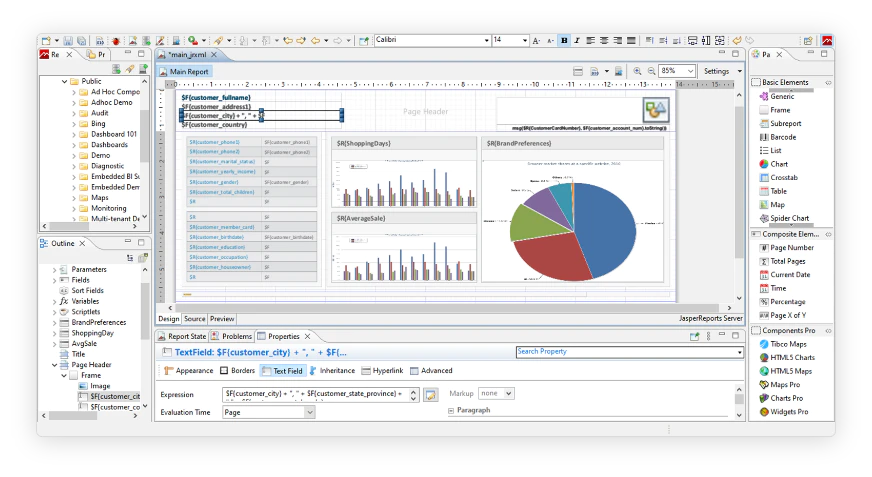Select Crosstab element in palette

pyautogui.click(x=779, y=177)
